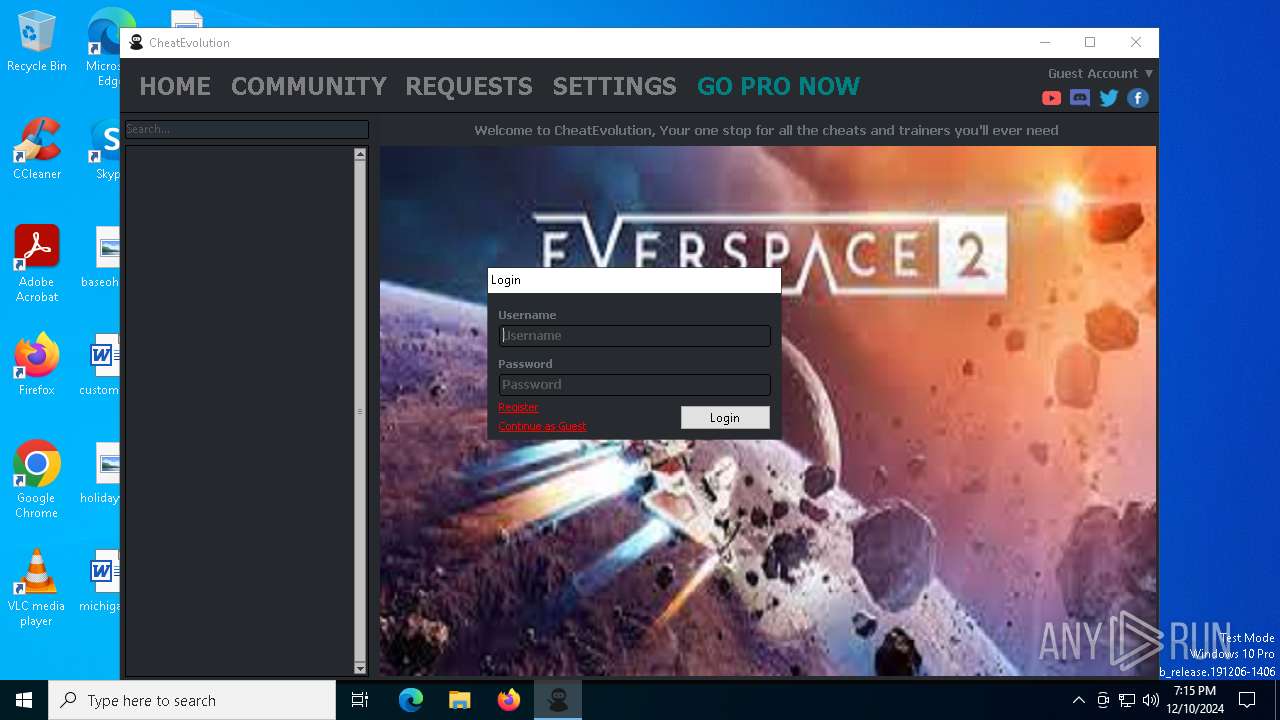Viewport: 1280px width, 720px height.
Task: Focus the Search field above the game list
Action: pyautogui.click(x=247, y=129)
